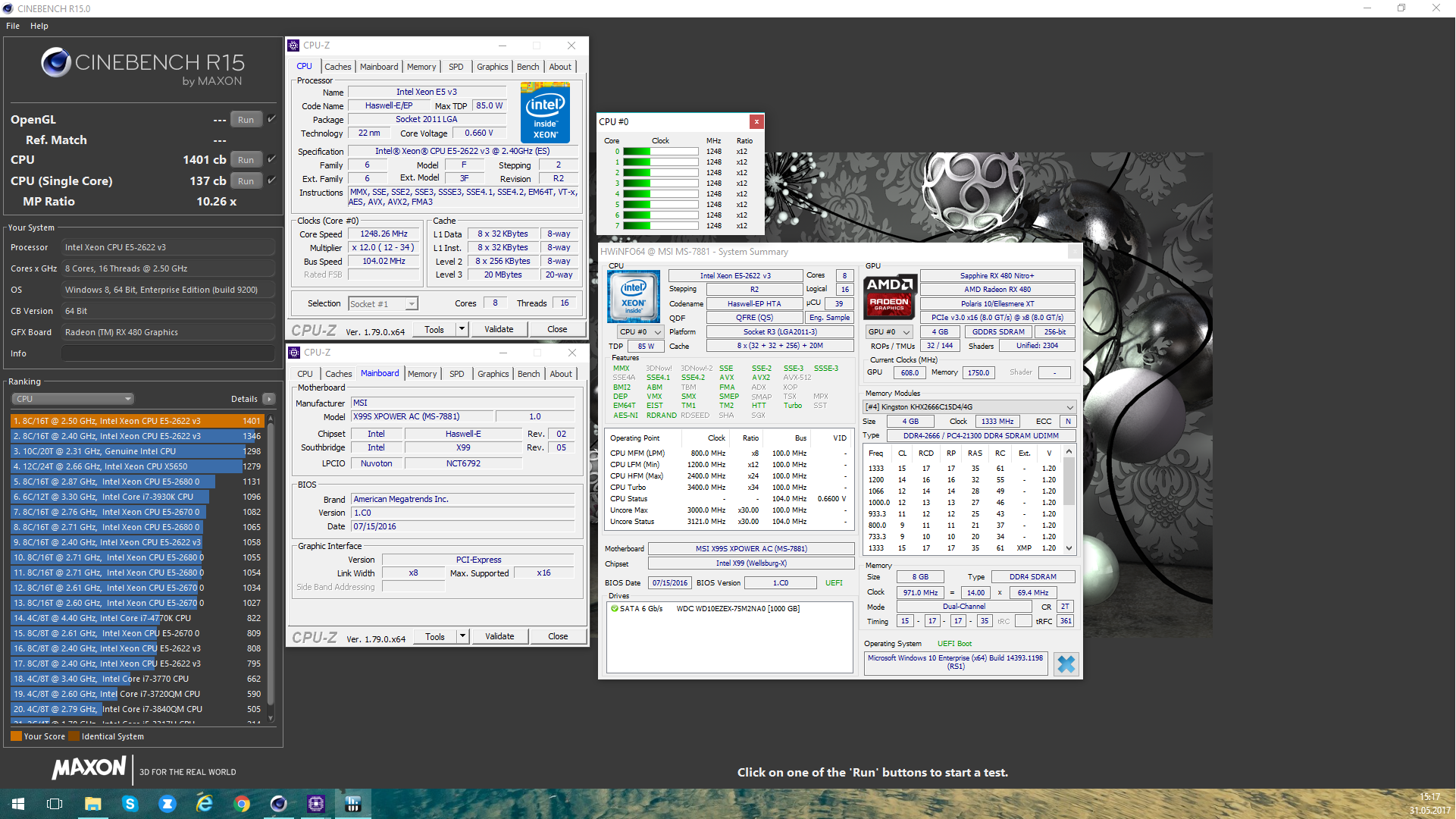The image size is (1456, 819).
Task: Click the orange Your Score legend swatch
Action: [x=16, y=736]
